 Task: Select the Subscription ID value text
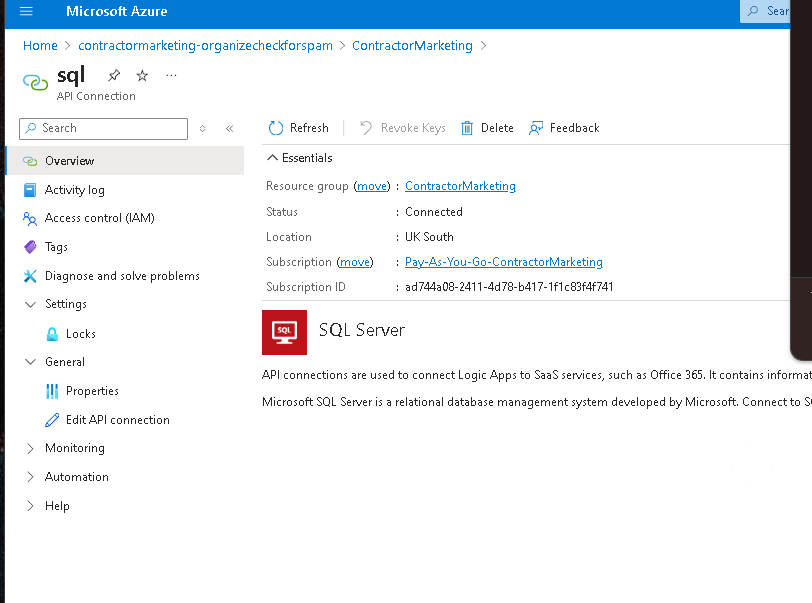click(509, 287)
